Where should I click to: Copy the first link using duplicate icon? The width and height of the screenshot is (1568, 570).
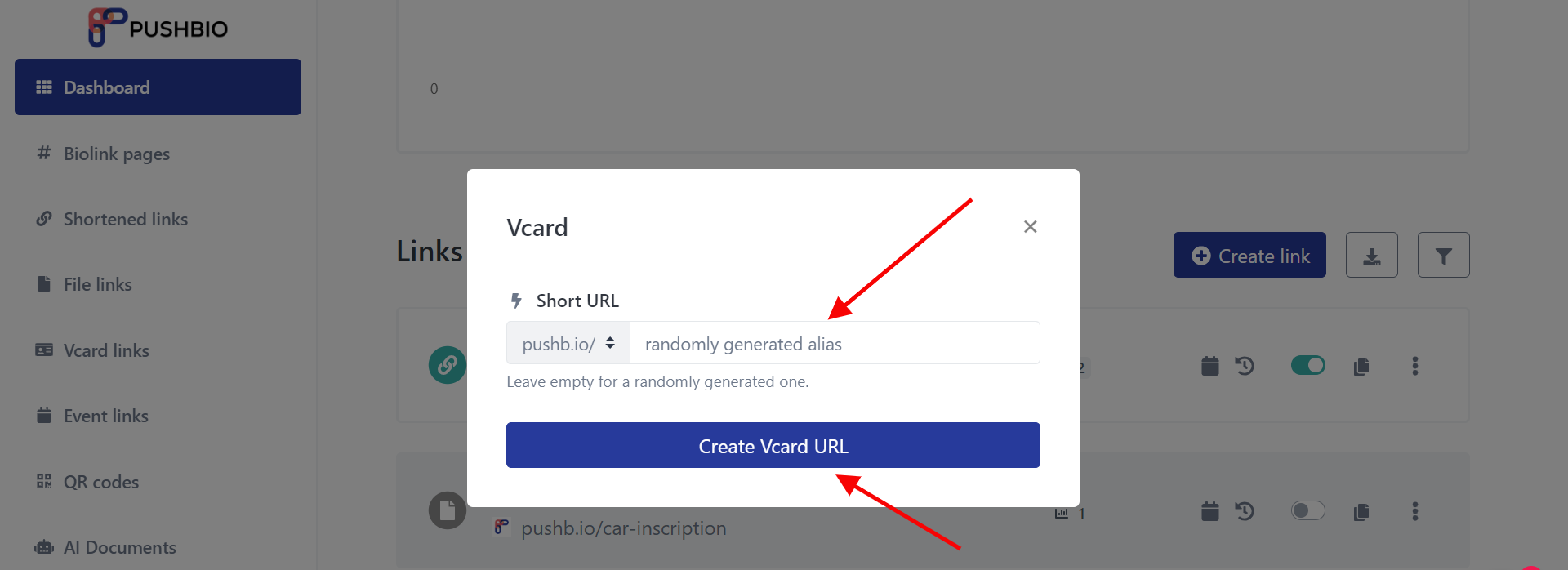(x=1361, y=367)
